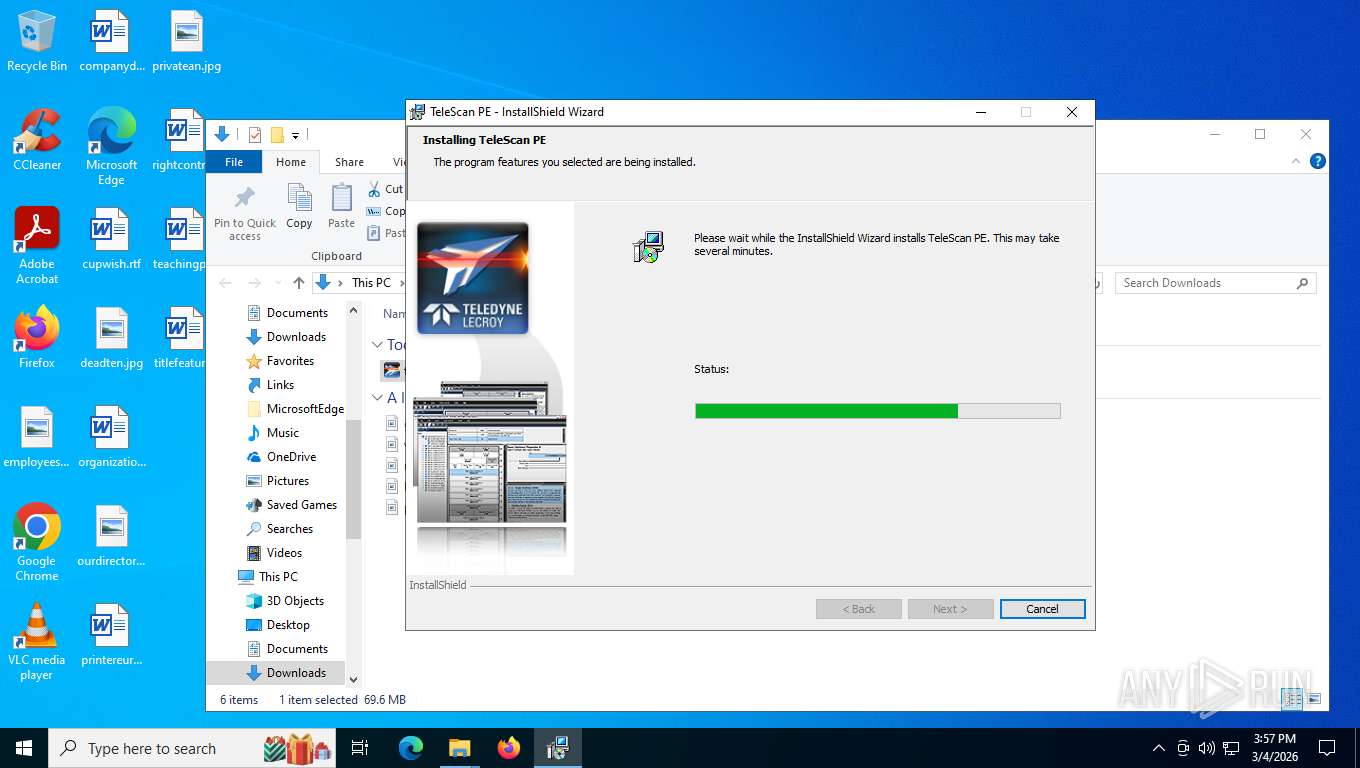Open VLC media player desktop shortcut
The width and height of the screenshot is (1360, 768).
pyautogui.click(x=37, y=642)
